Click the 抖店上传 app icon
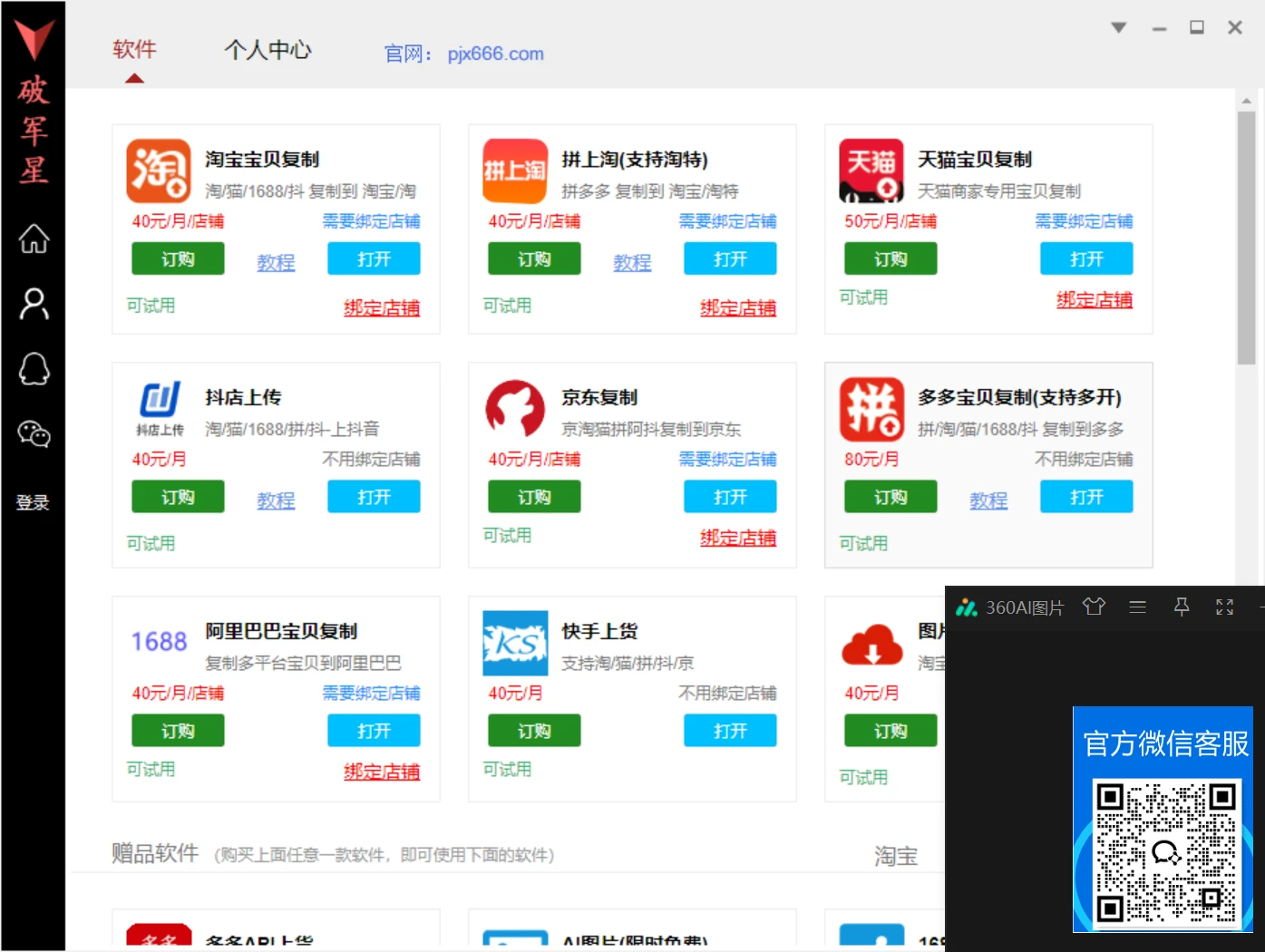Viewport: 1265px width, 952px height. [160, 408]
